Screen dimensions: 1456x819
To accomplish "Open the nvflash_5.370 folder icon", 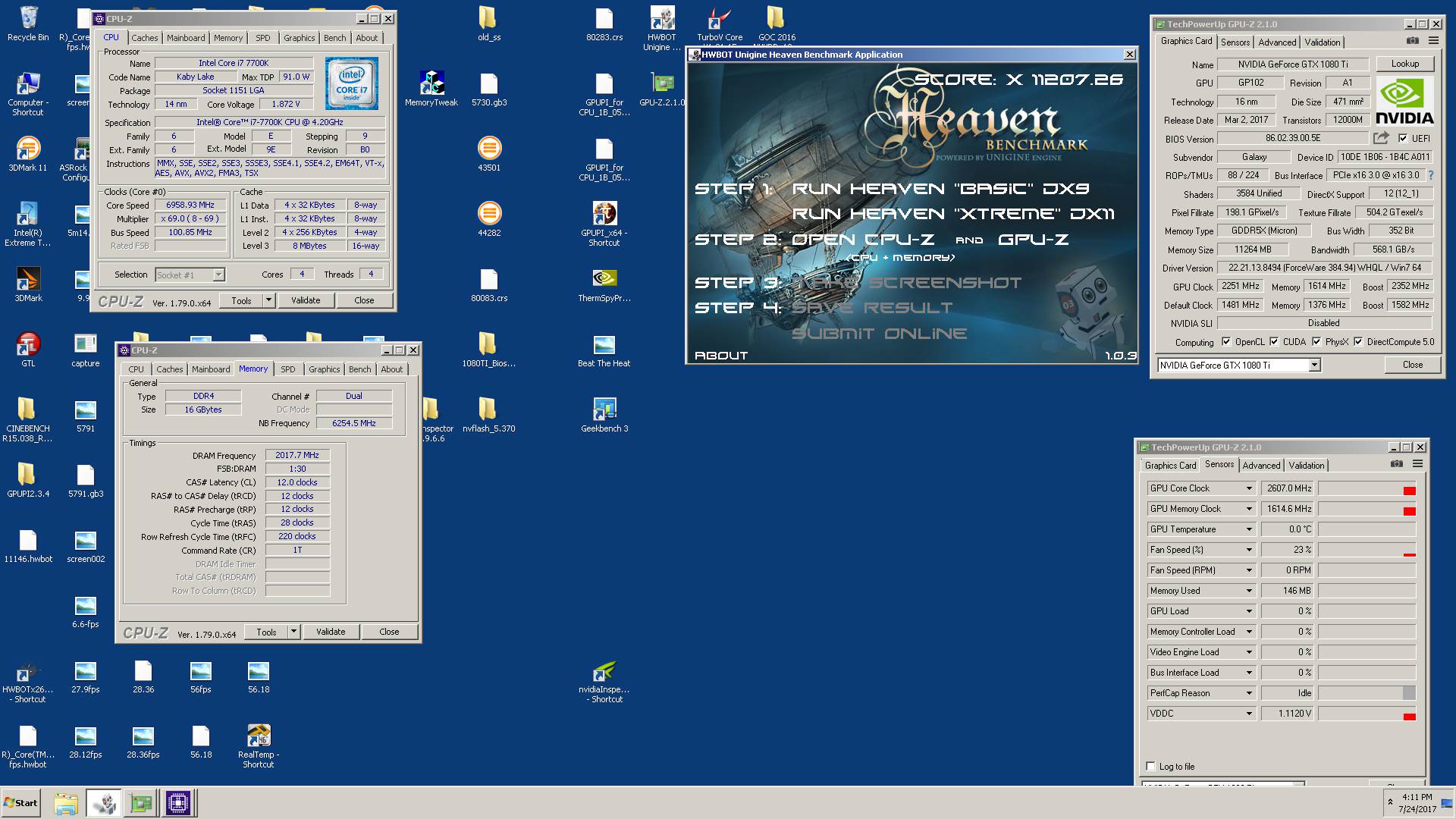I will click(x=489, y=415).
